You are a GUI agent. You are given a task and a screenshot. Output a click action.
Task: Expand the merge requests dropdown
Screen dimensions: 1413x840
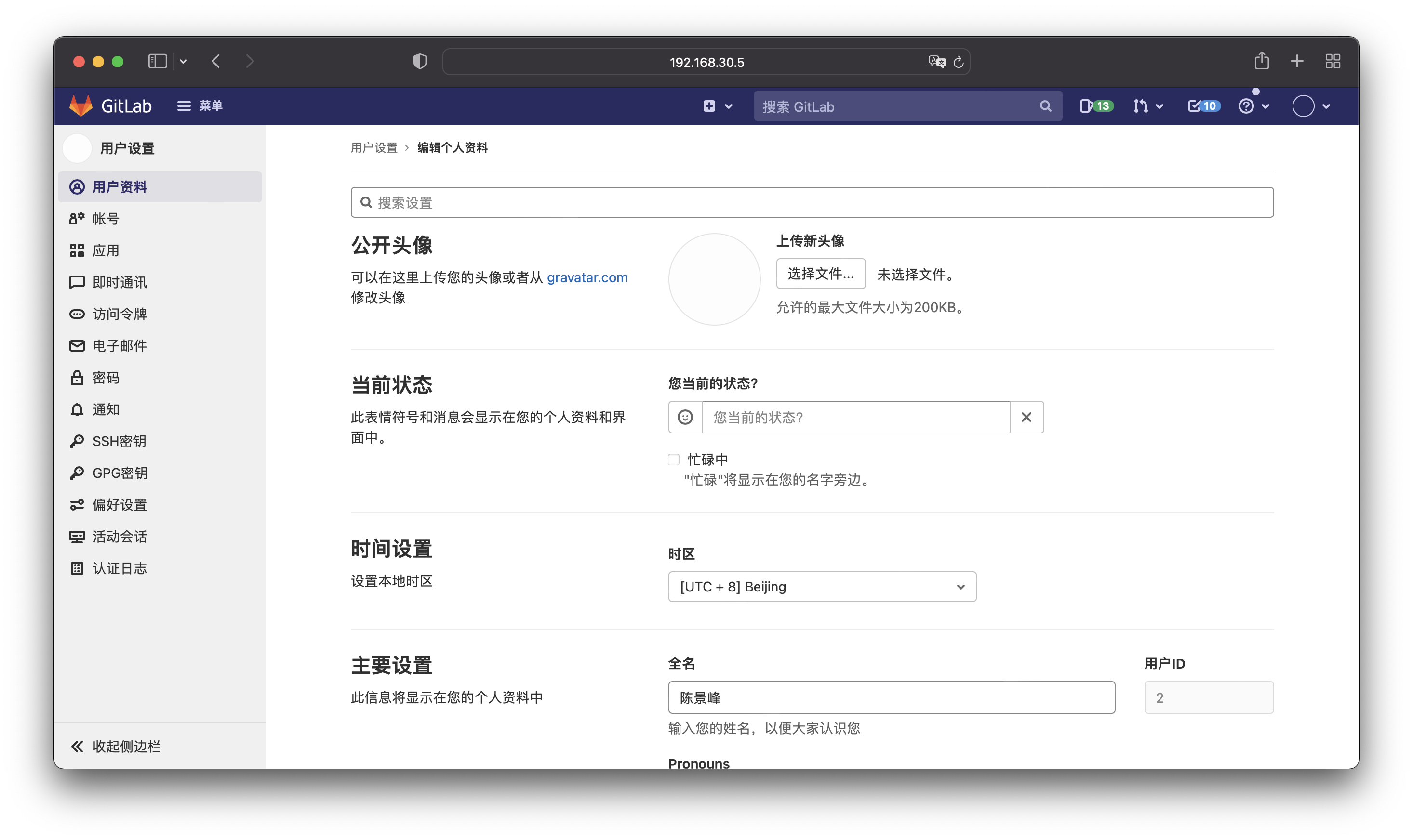pyautogui.click(x=1148, y=106)
